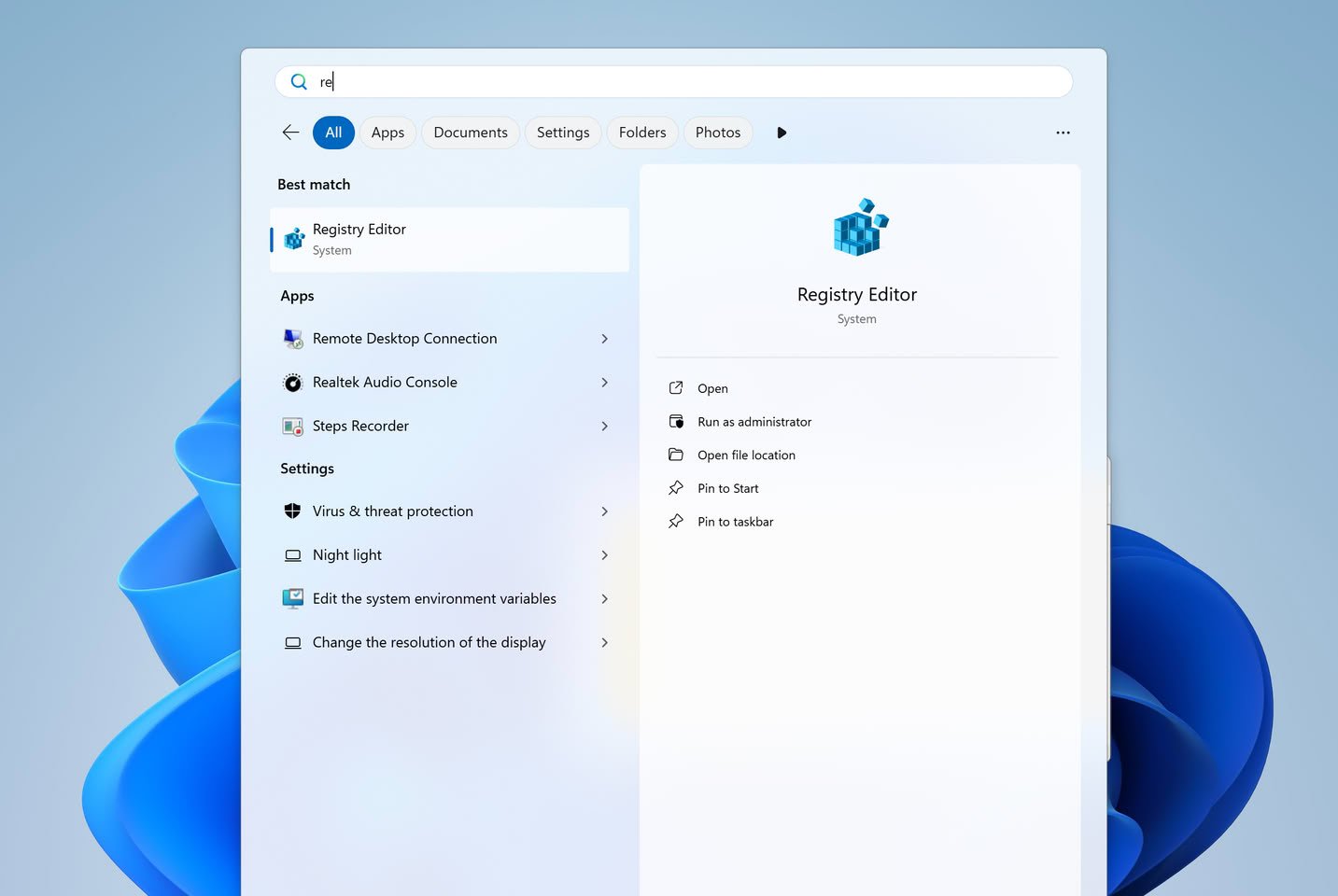Image resolution: width=1338 pixels, height=896 pixels.
Task: Click the Pin to taskbar pin icon
Action: 676,522
